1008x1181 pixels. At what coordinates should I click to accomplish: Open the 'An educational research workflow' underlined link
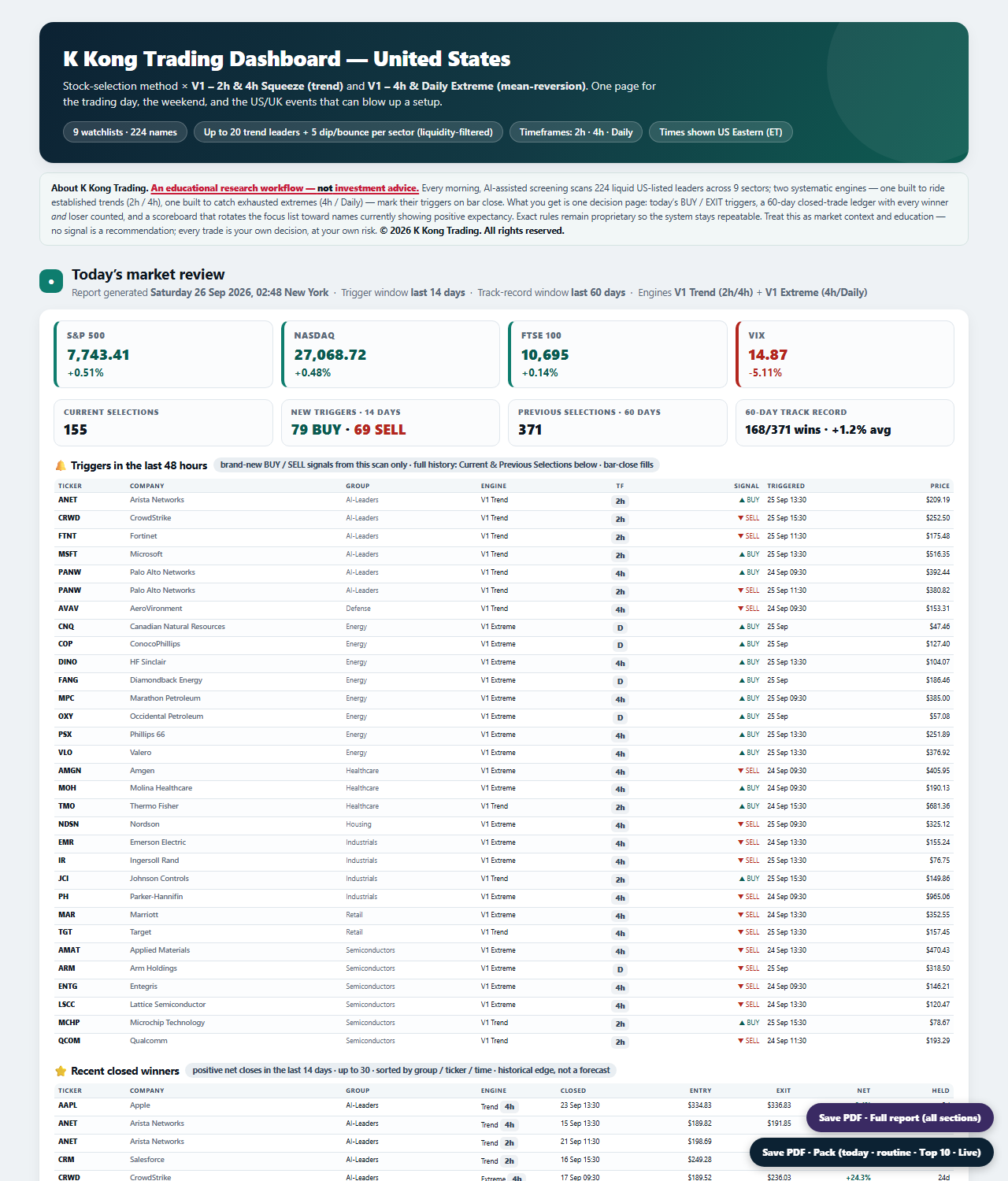click(284, 188)
